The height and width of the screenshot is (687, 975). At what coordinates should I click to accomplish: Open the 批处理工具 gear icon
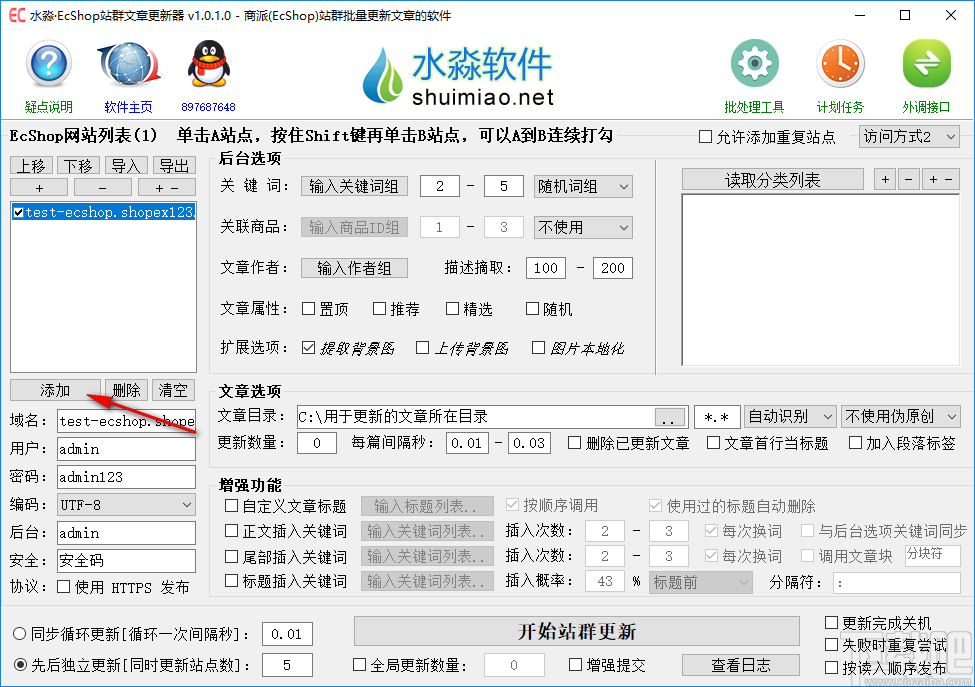[x=754, y=62]
